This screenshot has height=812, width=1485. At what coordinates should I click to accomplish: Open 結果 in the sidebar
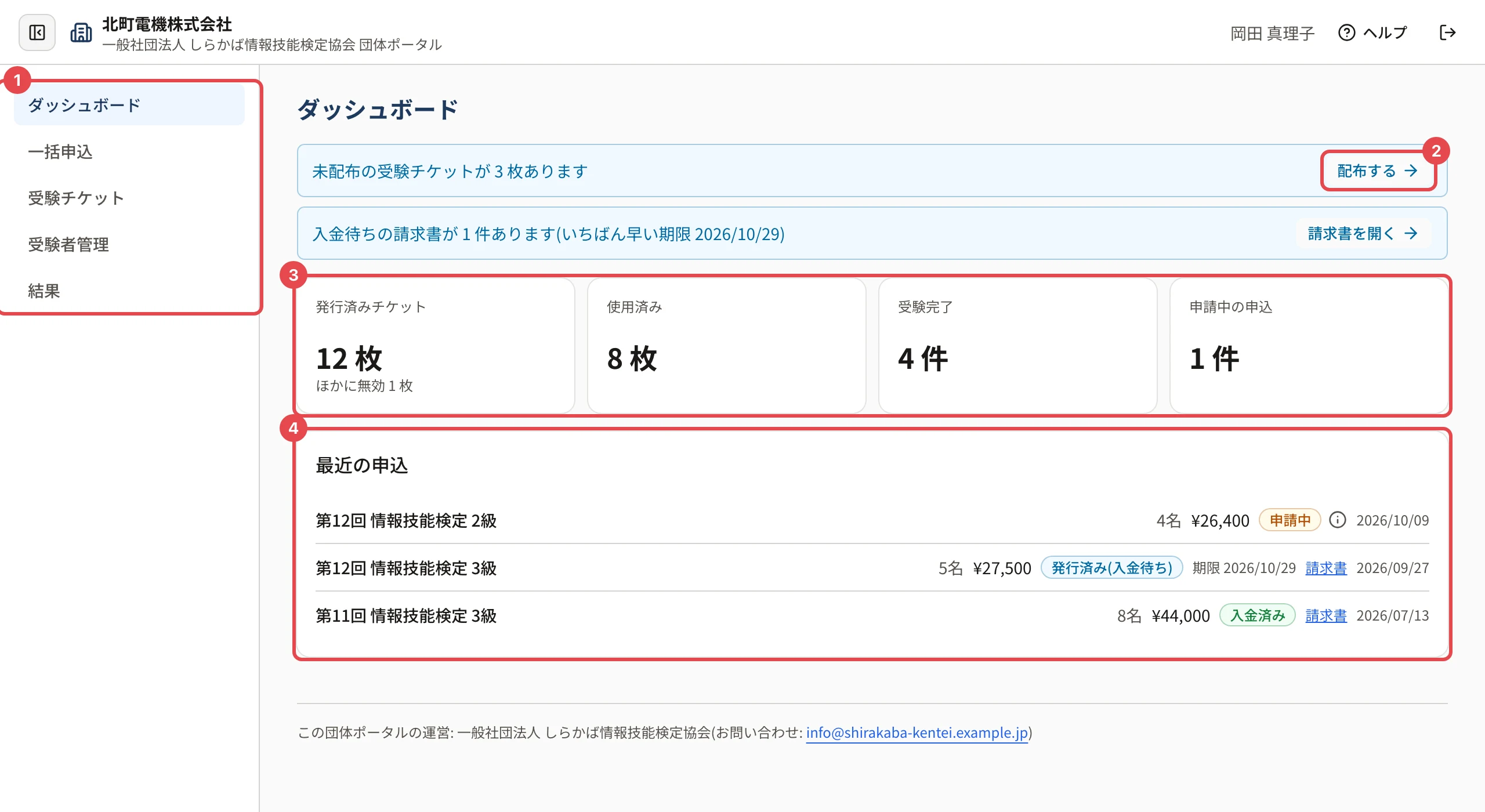coord(129,291)
